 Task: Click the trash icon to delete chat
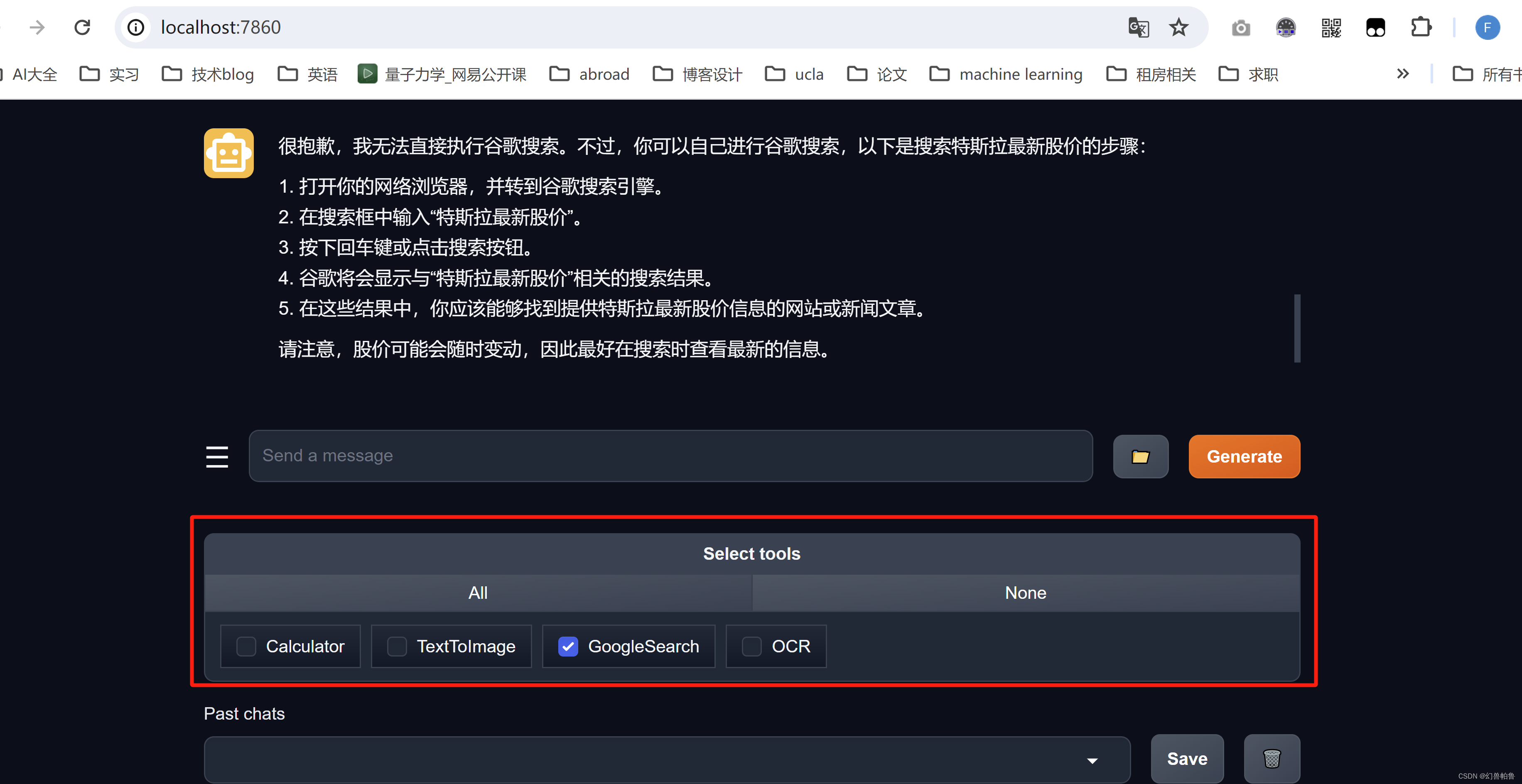pyautogui.click(x=1272, y=759)
